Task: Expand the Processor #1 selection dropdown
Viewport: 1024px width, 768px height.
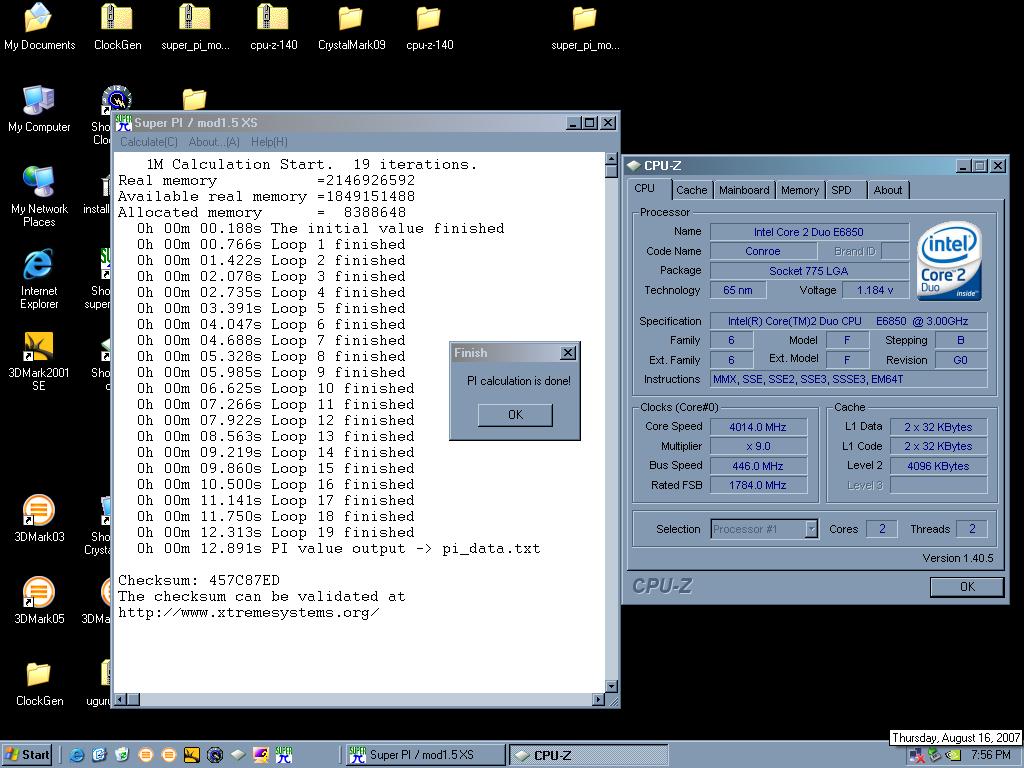Action: point(811,529)
